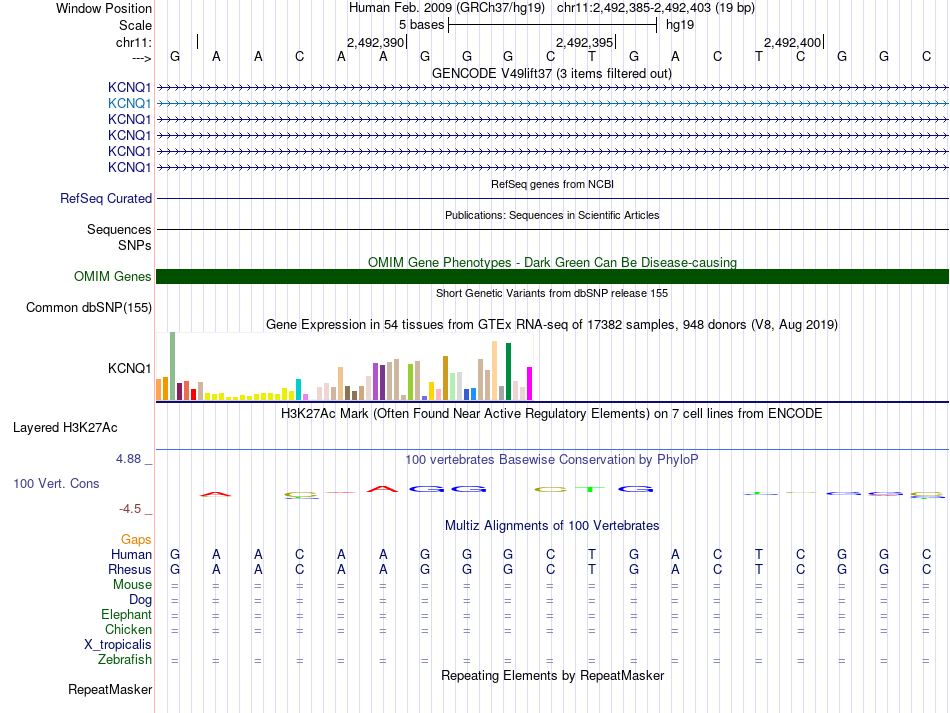Click the RepeatMasker track label
This screenshot has width=950, height=713.
click(110, 690)
